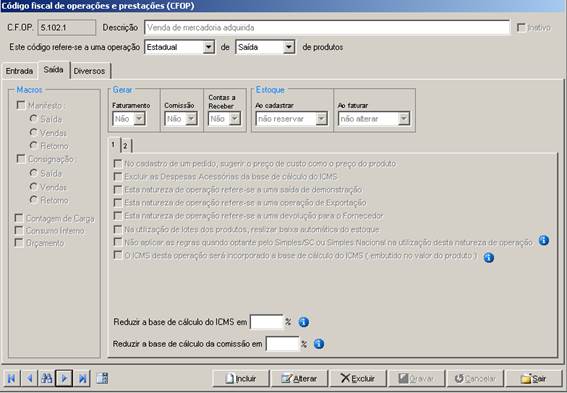
Task: Switch to the Entrada tab
Action: [x=20, y=71]
